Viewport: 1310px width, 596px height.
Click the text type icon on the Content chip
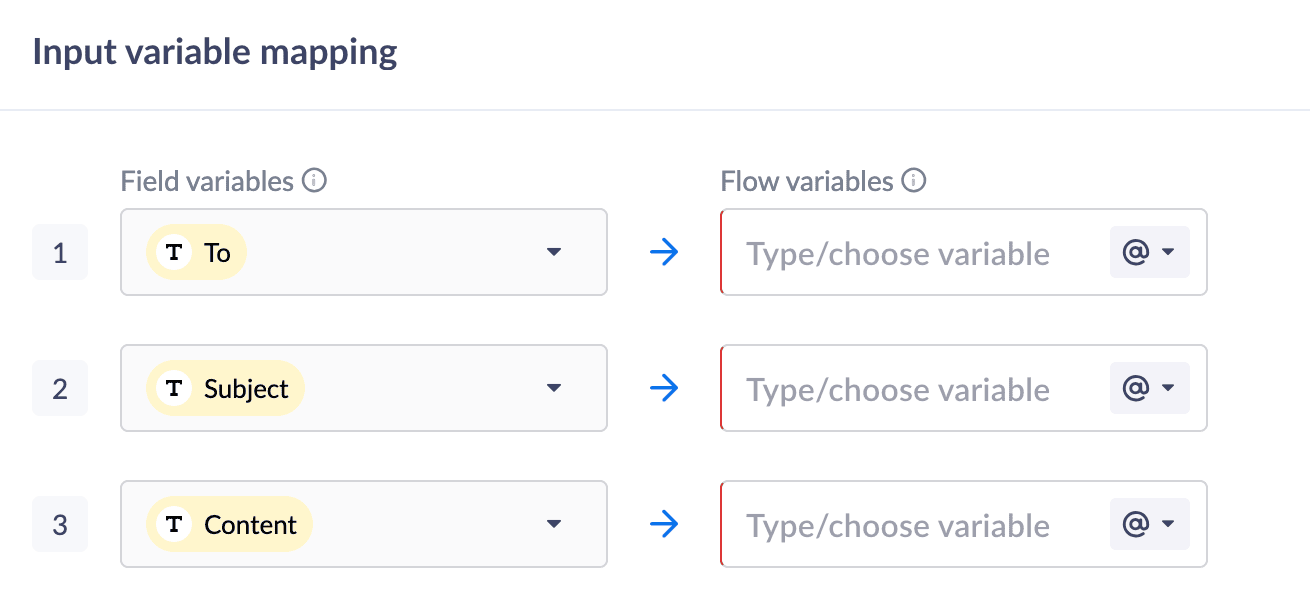175,524
